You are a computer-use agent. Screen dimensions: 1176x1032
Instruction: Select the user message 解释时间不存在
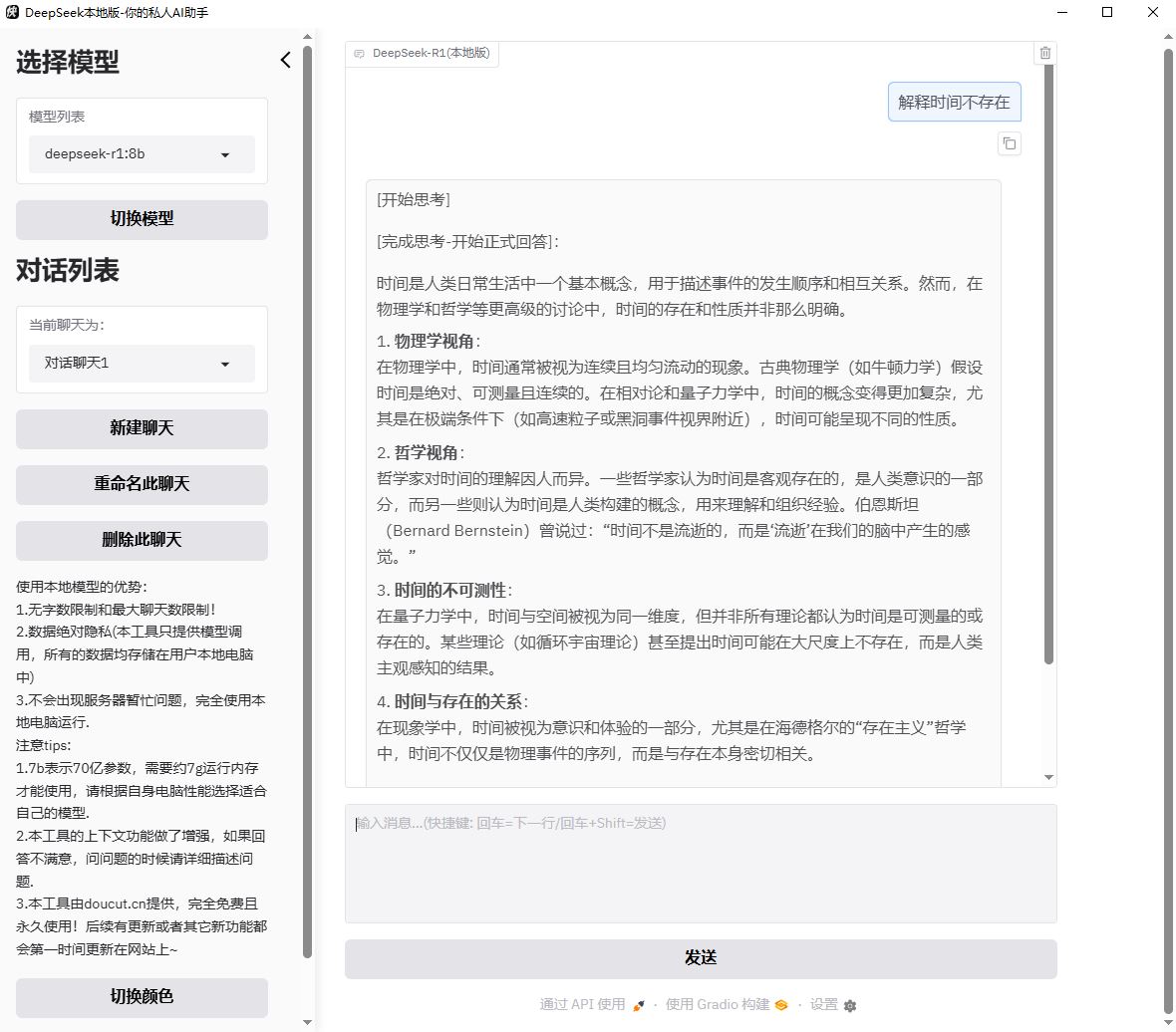pyautogui.click(x=954, y=102)
